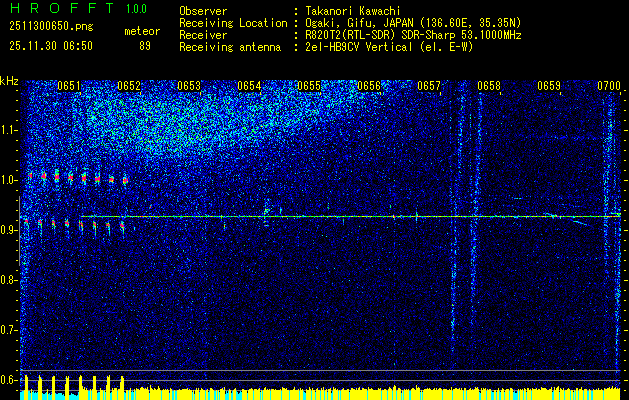Click the 0657 time marker
The width and height of the screenshot is (629, 400).
pyautogui.click(x=429, y=86)
